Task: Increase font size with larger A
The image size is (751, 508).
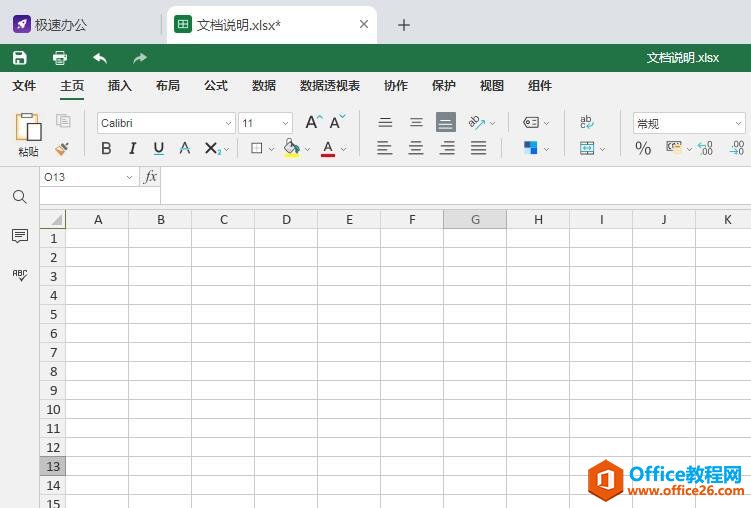Action: (x=314, y=123)
